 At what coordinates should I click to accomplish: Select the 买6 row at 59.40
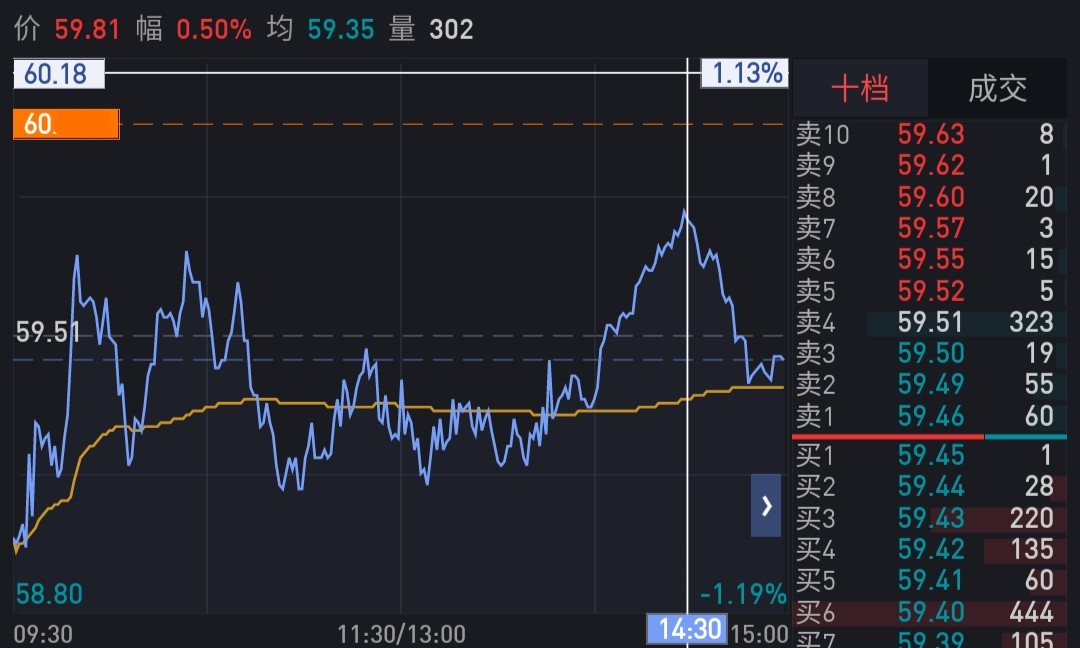[928, 612]
